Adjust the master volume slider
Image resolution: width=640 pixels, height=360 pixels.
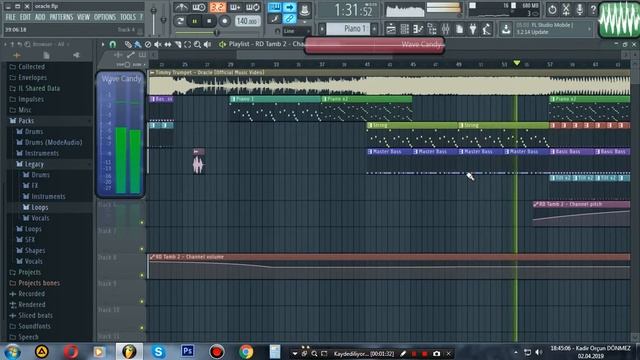pos(153,20)
